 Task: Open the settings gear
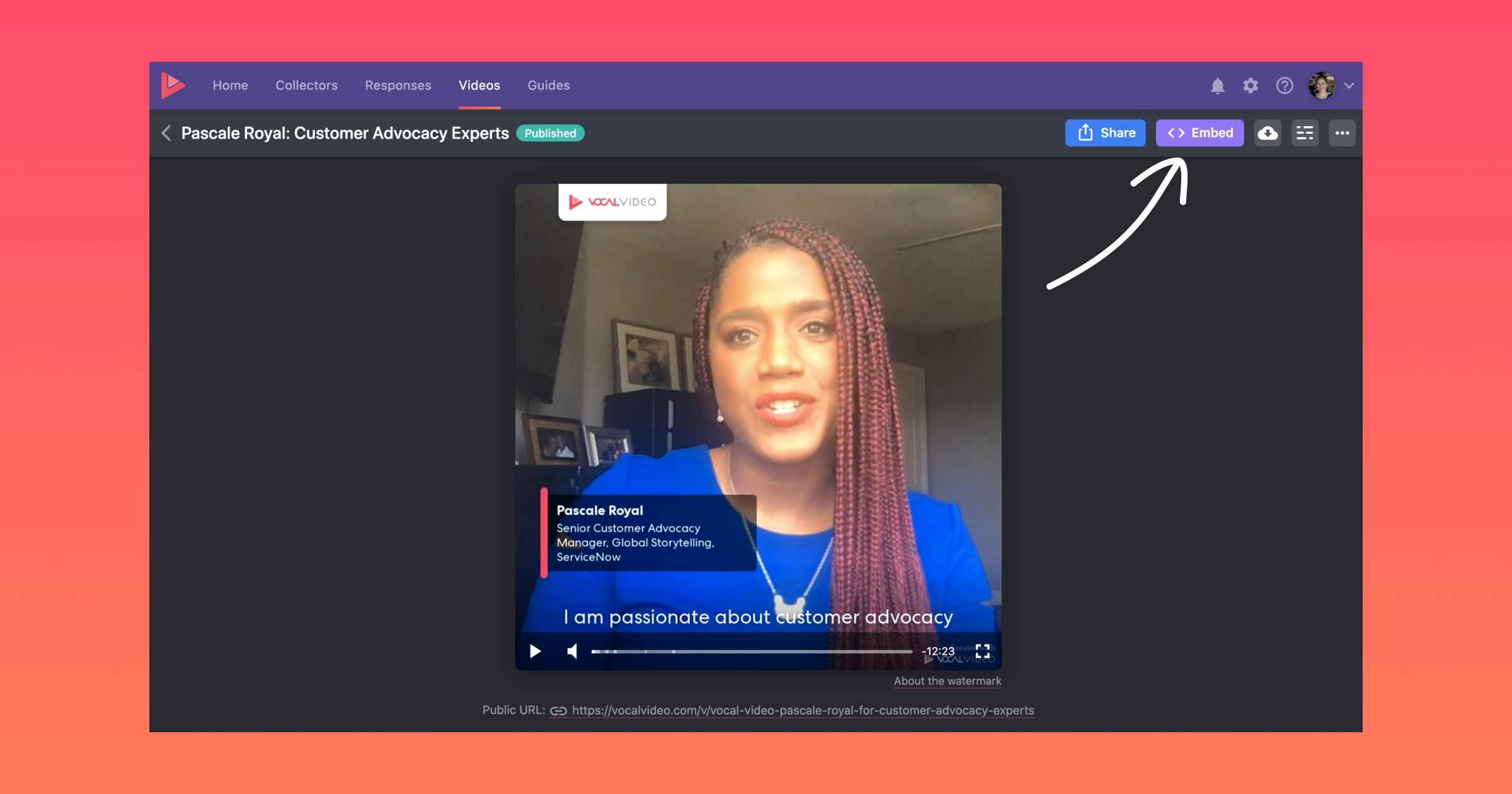pyautogui.click(x=1251, y=86)
